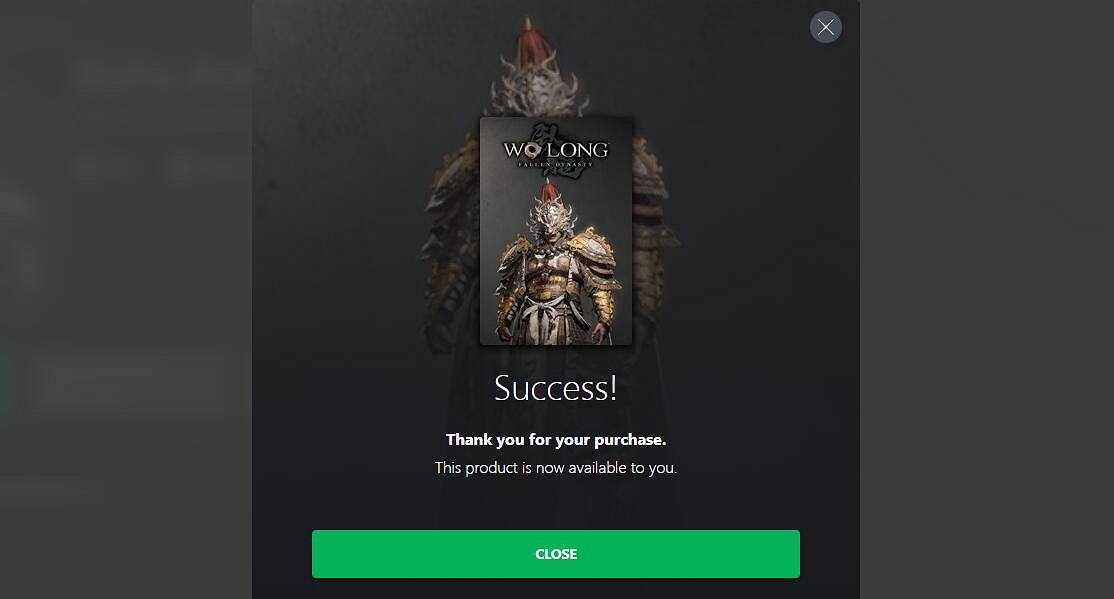Click the dimmed background right of the dialog
Screen dimensions: 1114x599
[x=987, y=299]
